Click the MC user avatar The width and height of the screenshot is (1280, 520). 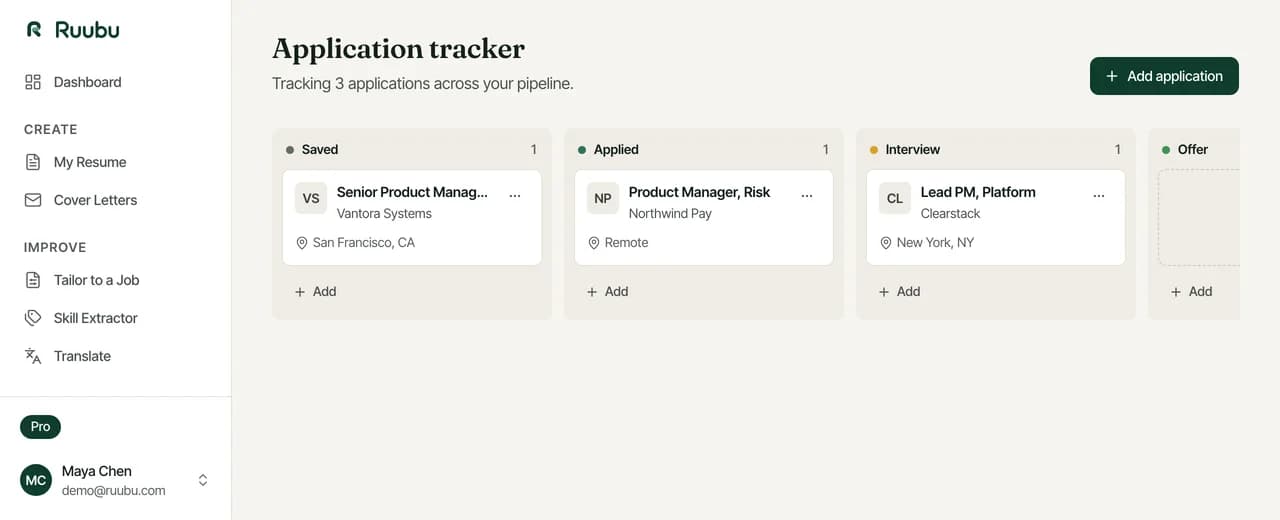tap(36, 480)
